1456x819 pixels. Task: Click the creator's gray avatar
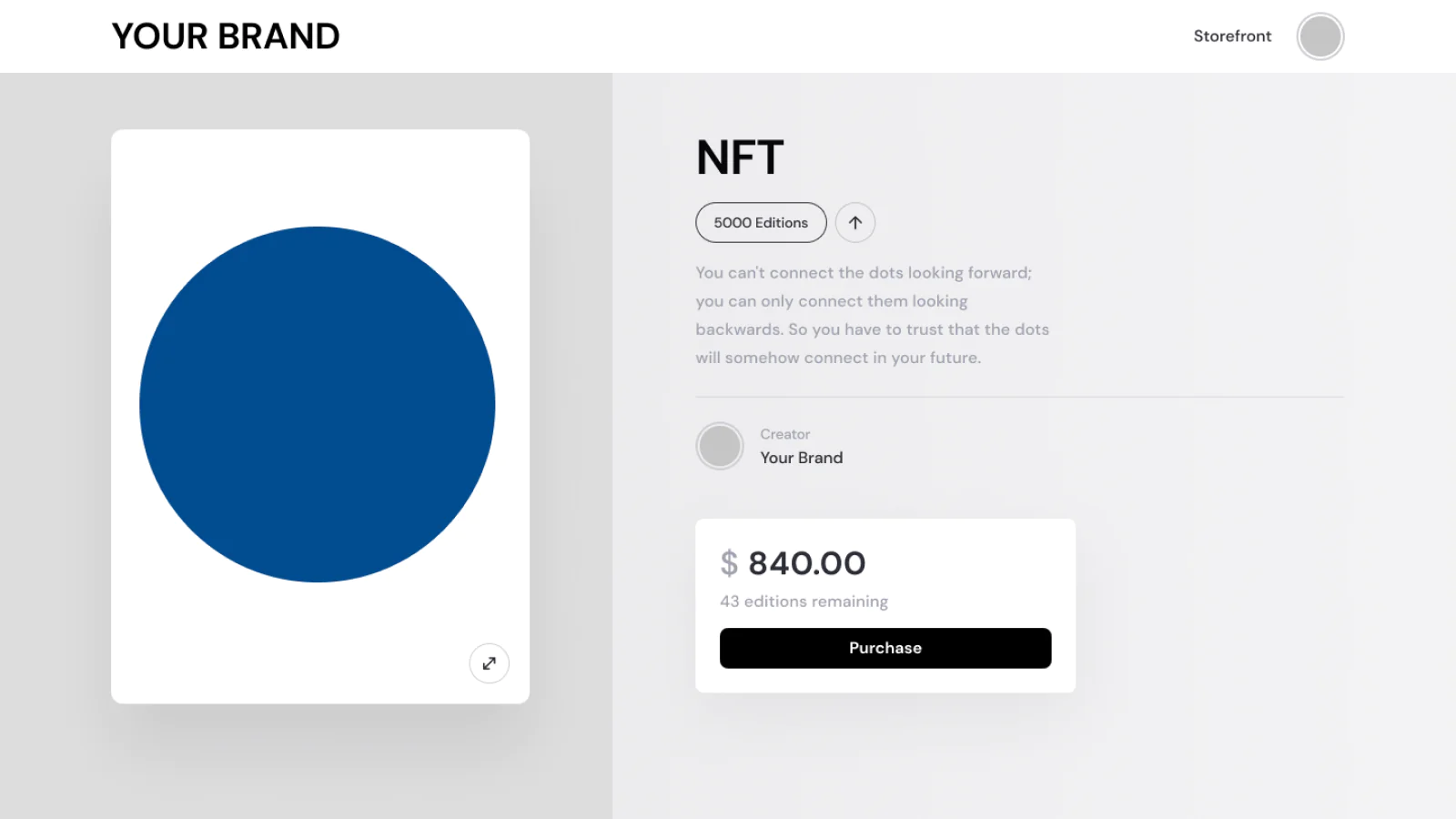pos(720,446)
